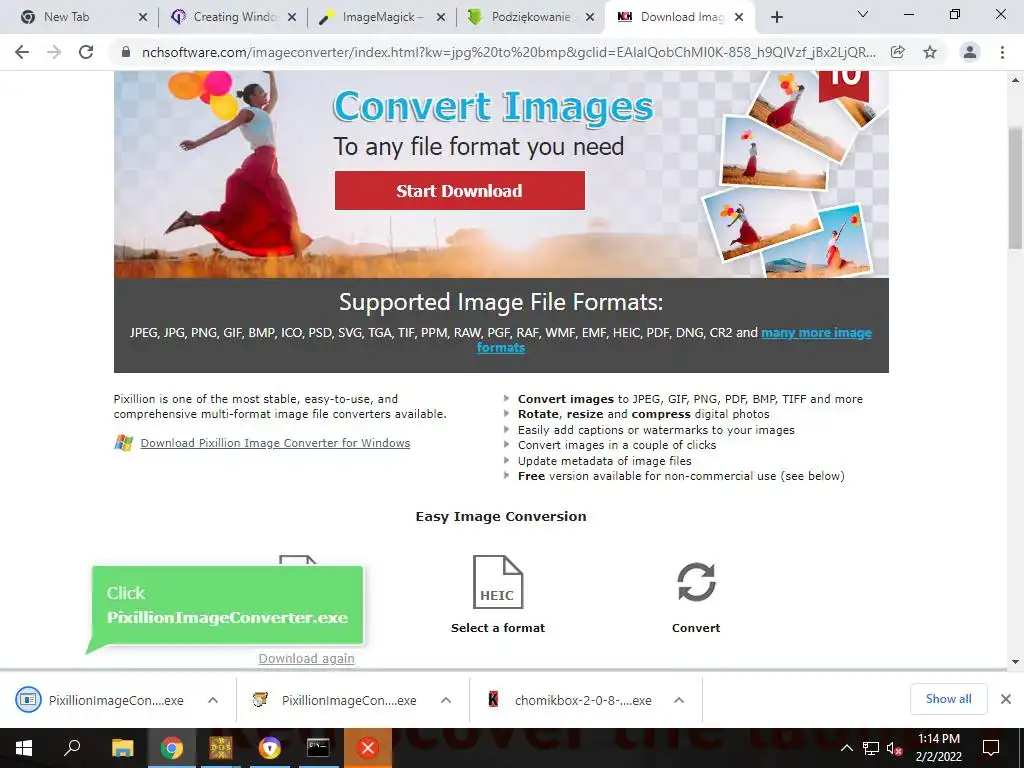Click the Download again link
This screenshot has width=1024, height=768.
pos(306,658)
